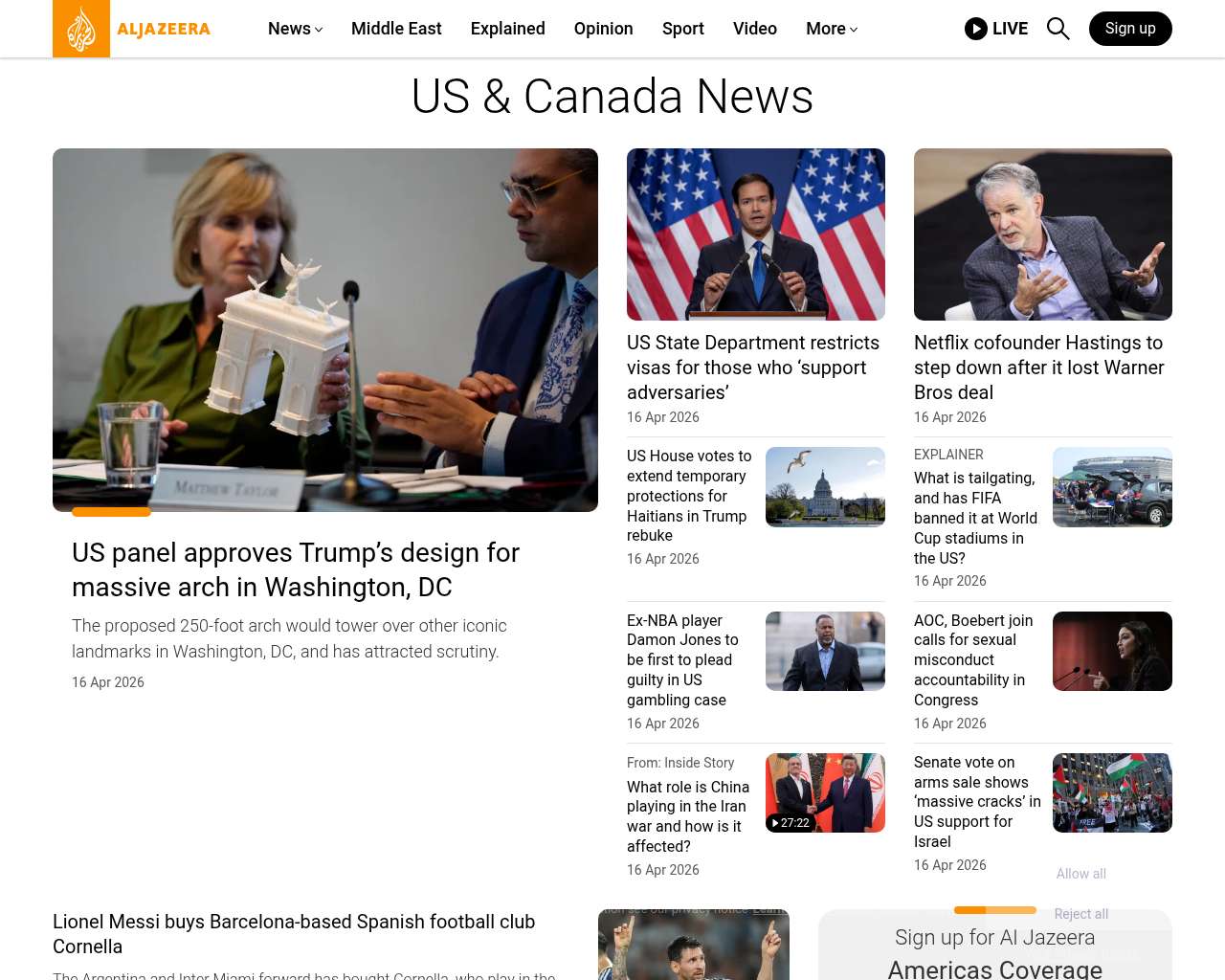Navigate to the Sport section
This screenshot has width=1225, height=980.
[683, 29]
